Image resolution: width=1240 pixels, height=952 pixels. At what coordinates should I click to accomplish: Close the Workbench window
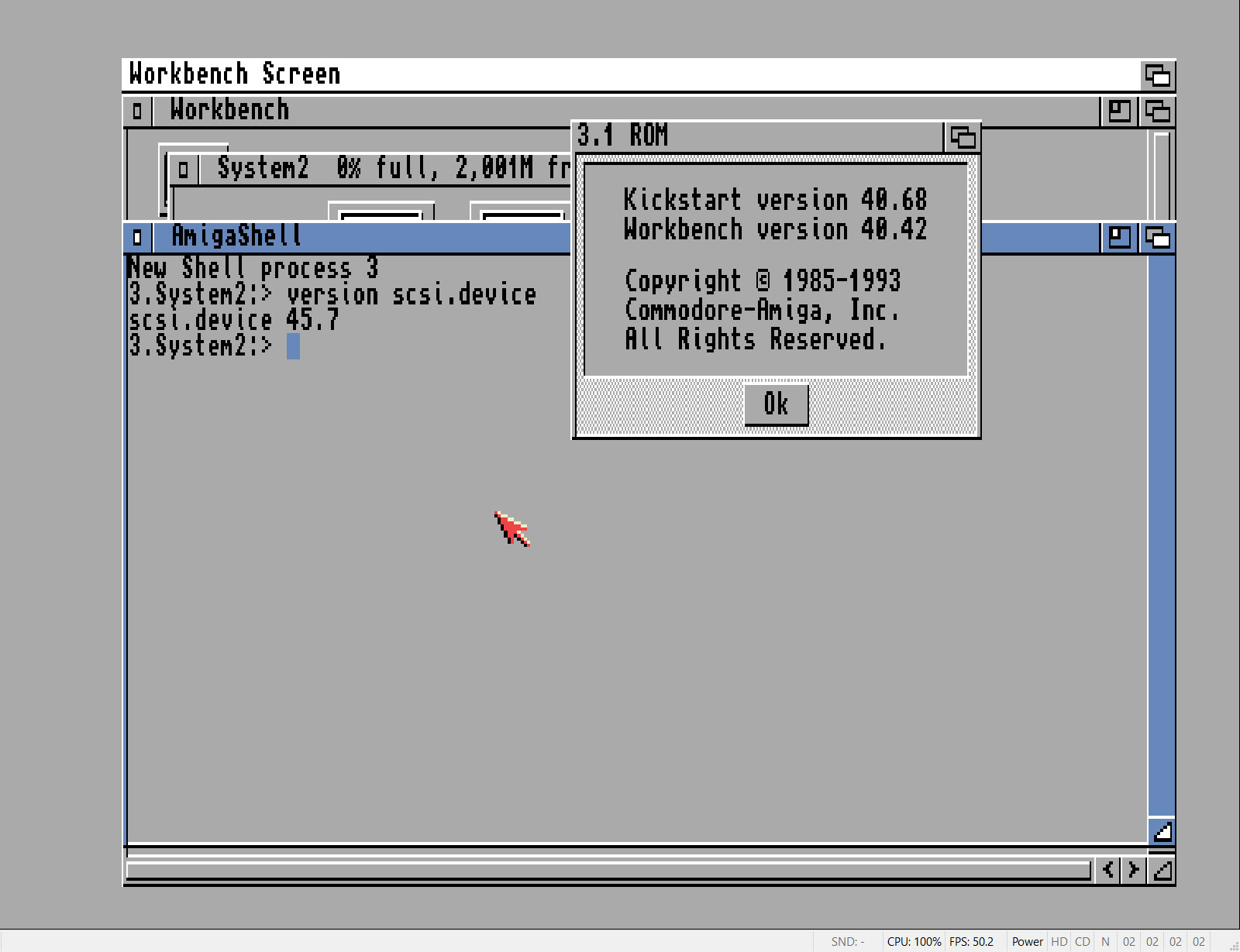coord(137,111)
